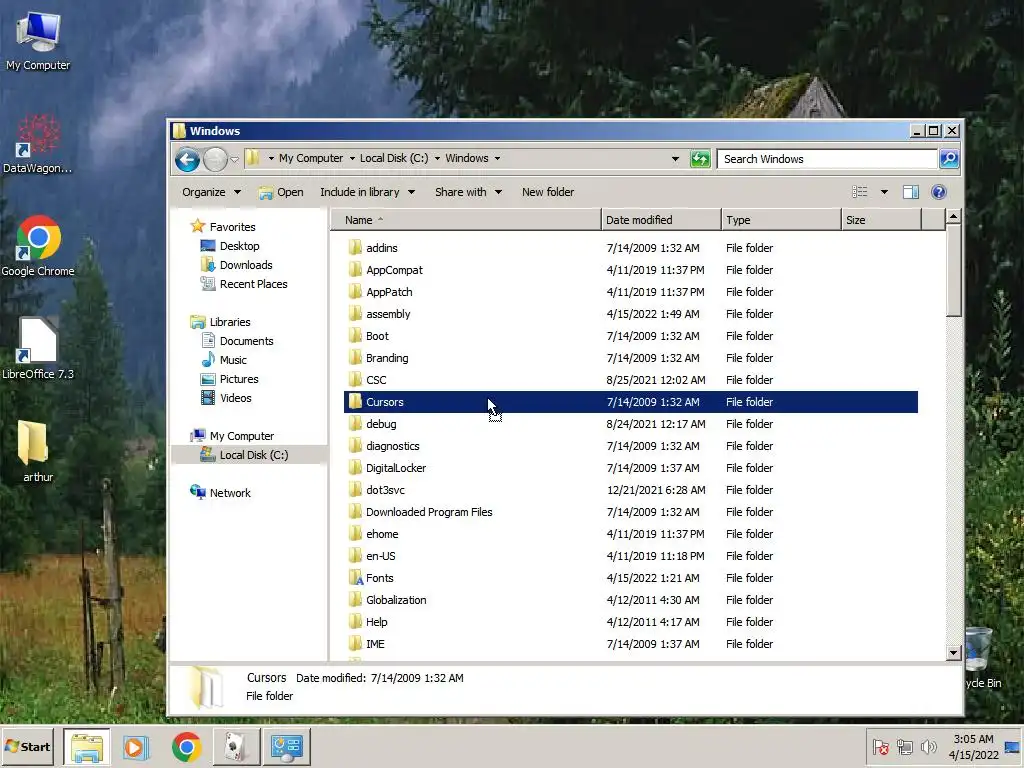Image resolution: width=1024 pixels, height=768 pixels.
Task: Click the search magnifier icon
Action: coord(949,159)
